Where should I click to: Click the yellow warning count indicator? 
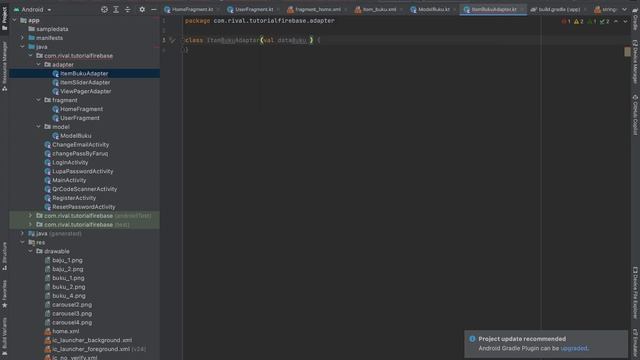(579, 21)
